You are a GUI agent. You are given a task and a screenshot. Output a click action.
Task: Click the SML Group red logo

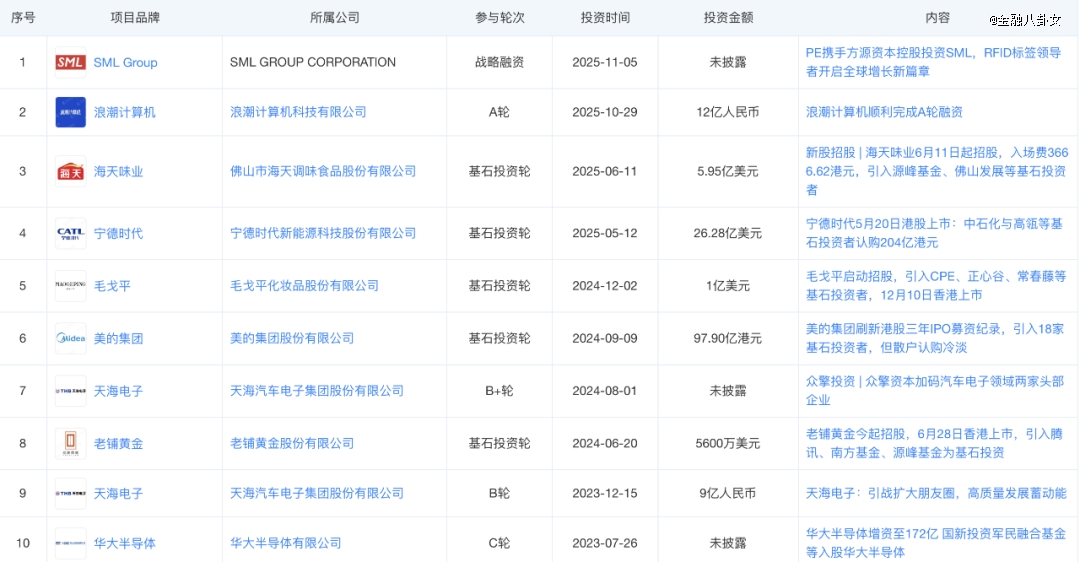(x=70, y=62)
